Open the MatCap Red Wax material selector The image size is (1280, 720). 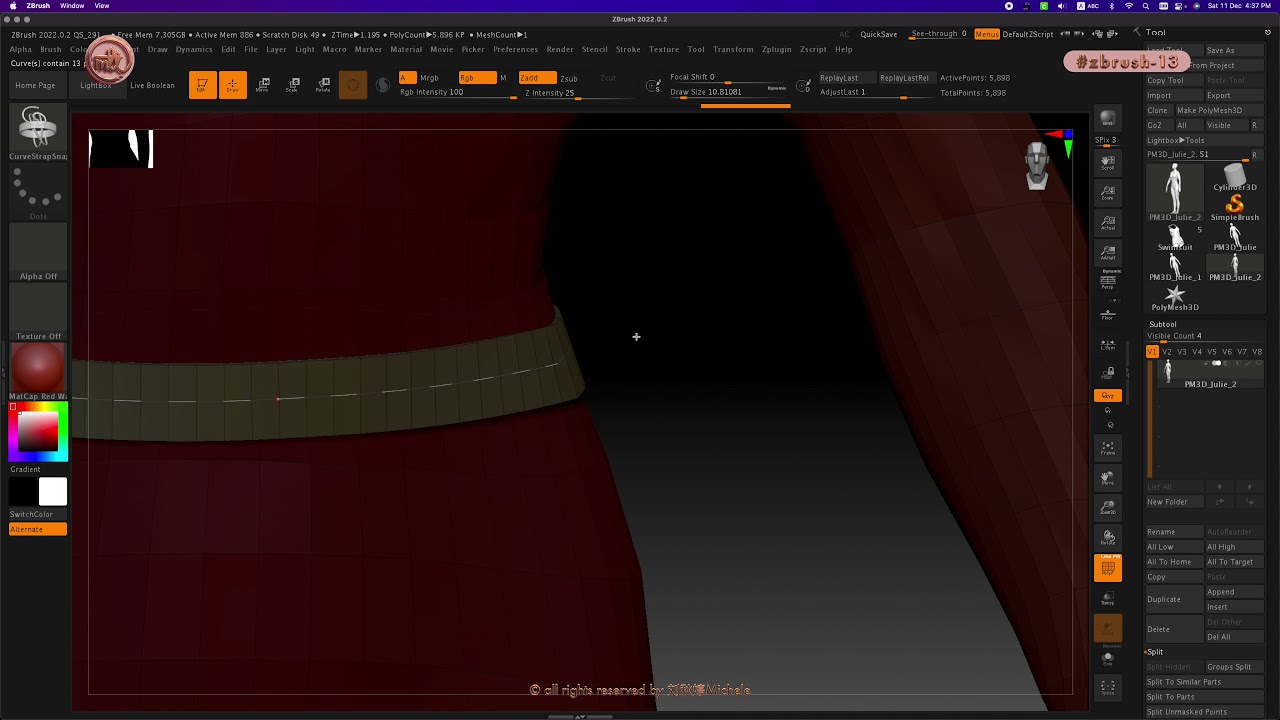pyautogui.click(x=38, y=372)
